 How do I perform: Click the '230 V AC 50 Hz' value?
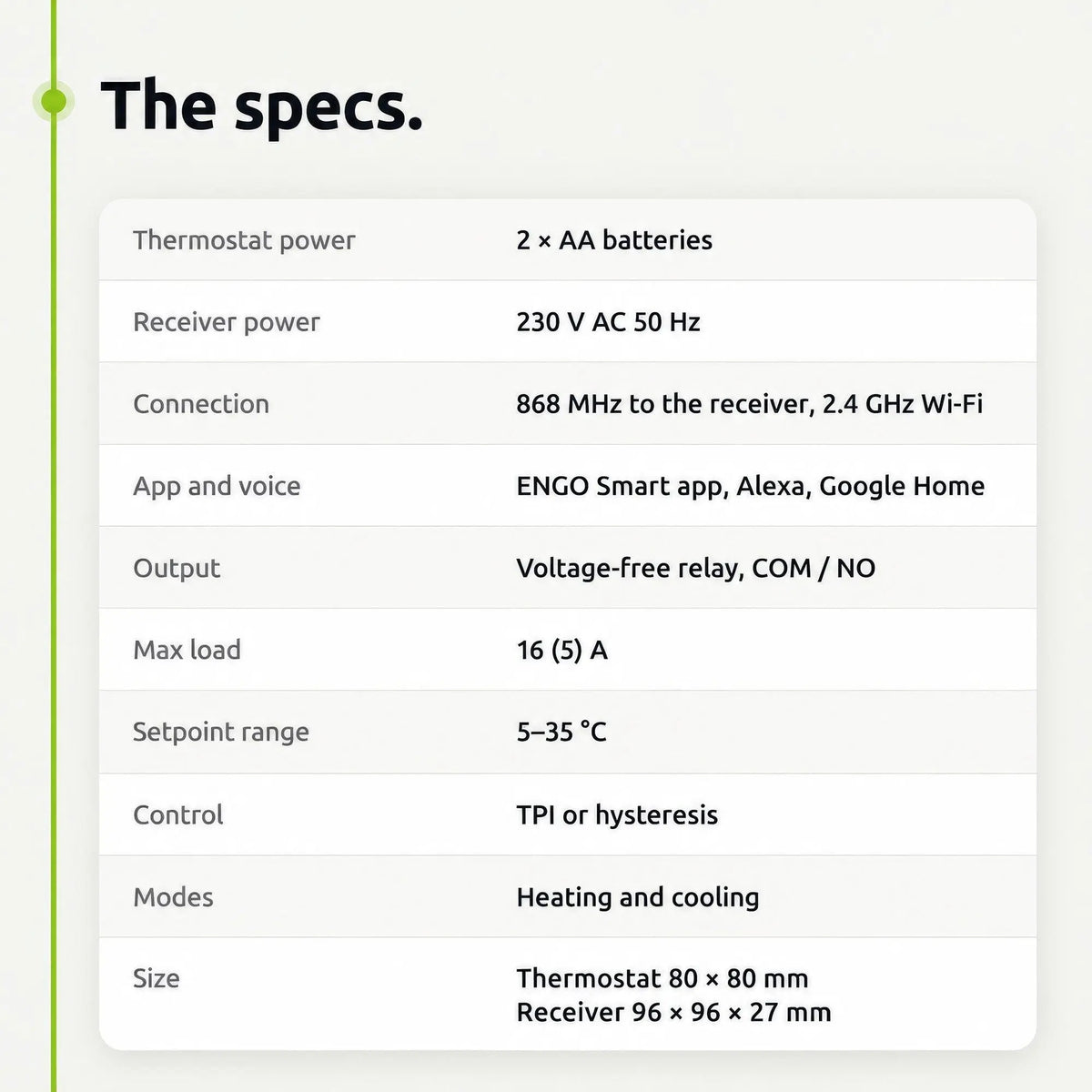pos(608,322)
